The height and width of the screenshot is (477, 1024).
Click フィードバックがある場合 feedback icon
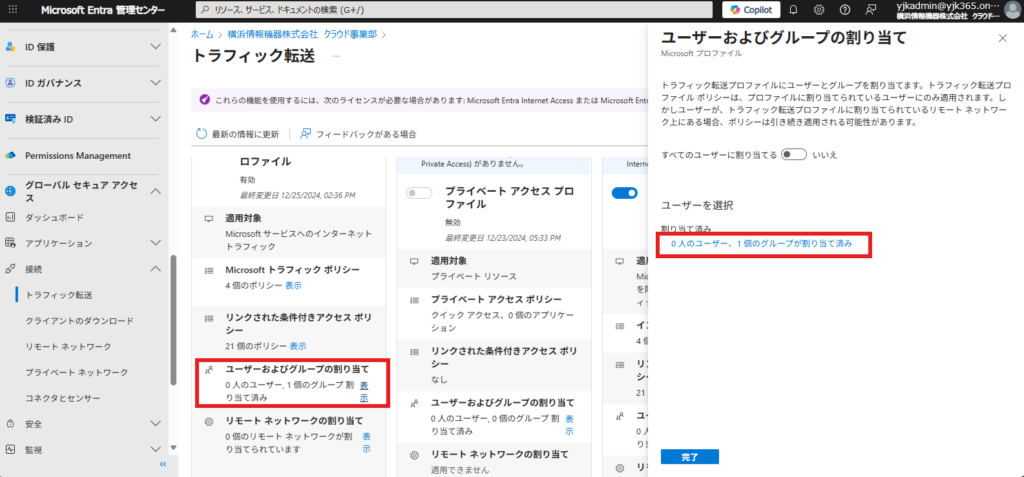306,133
